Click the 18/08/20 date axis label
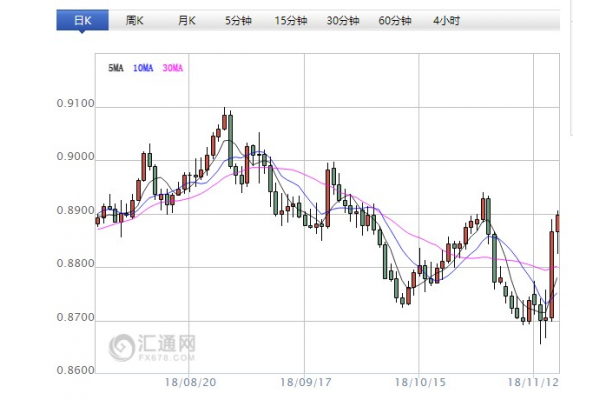Screen dimensions: 614x400 click(x=190, y=382)
